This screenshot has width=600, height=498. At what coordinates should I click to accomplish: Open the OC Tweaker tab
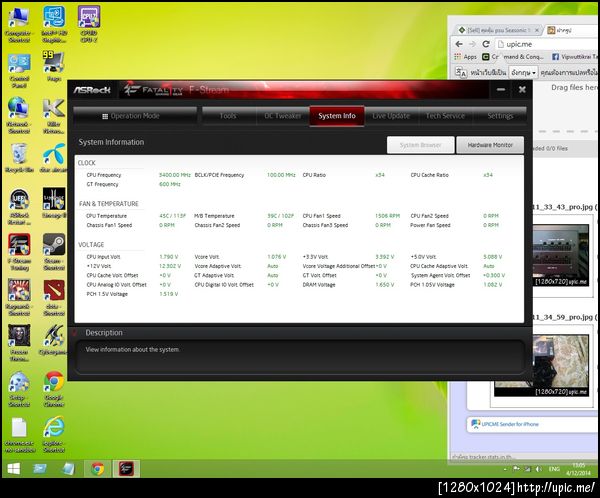283,116
